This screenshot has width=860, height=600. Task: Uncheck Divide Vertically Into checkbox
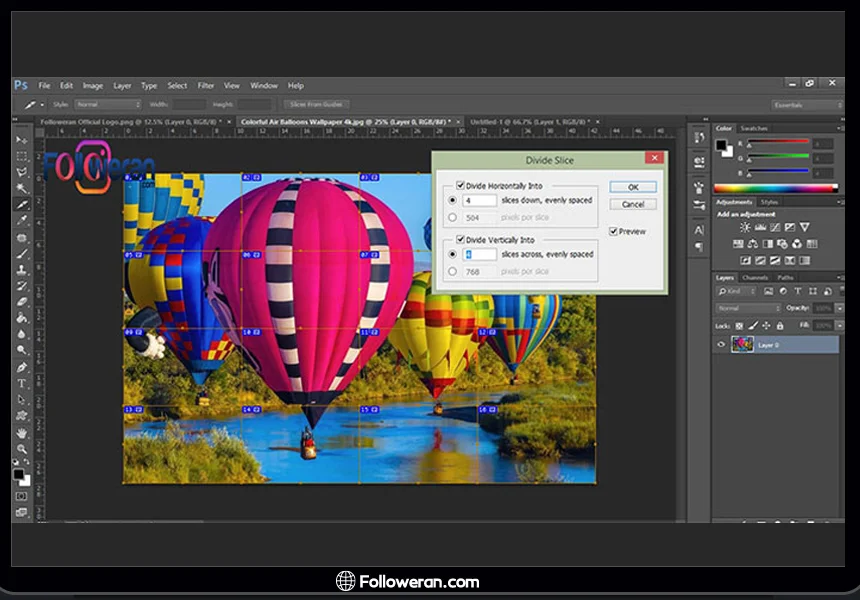[x=460, y=240]
